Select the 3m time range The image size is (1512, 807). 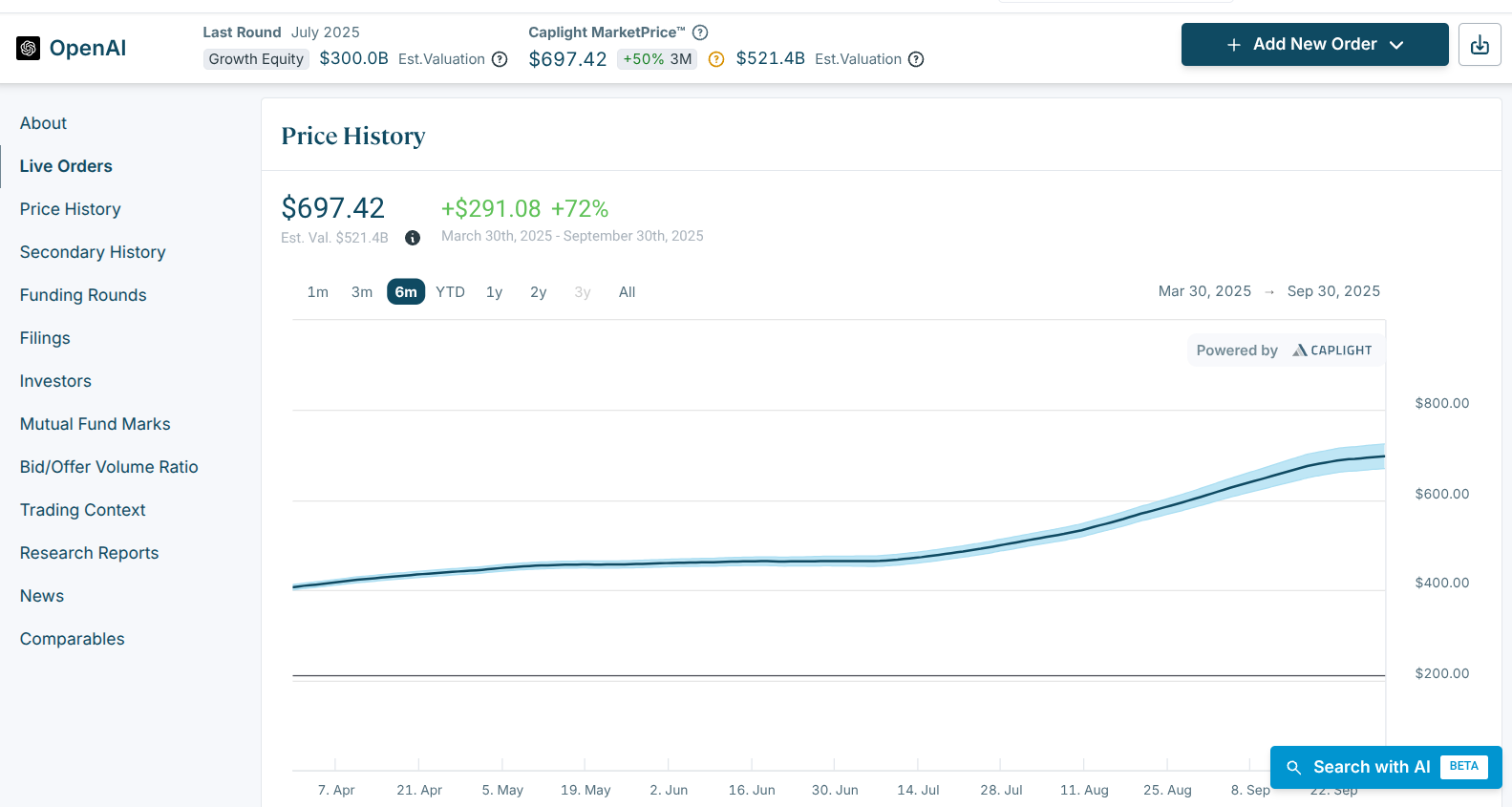(x=362, y=292)
